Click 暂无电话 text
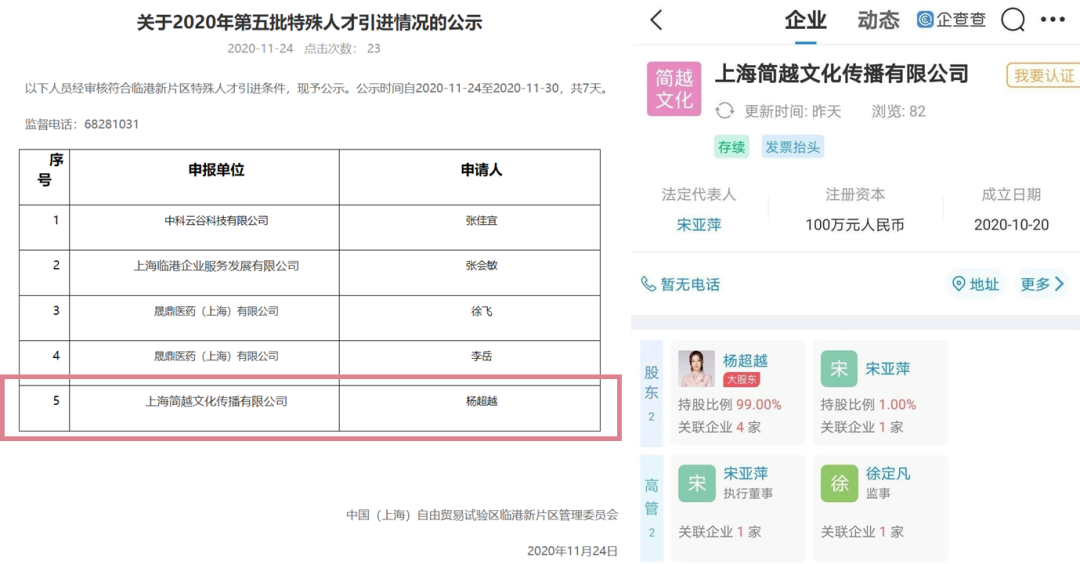 tap(690, 284)
